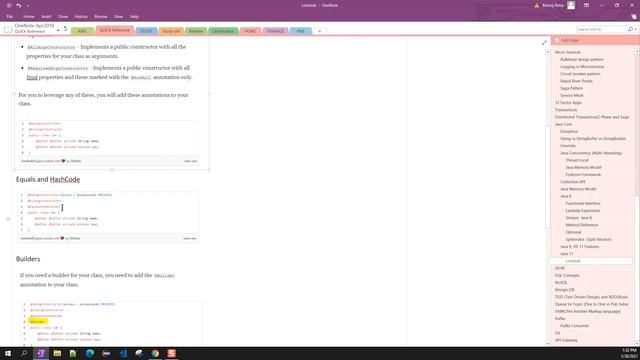This screenshot has height=360, width=640.
Task: Open the Home ribbon tab
Action: pos(29,17)
